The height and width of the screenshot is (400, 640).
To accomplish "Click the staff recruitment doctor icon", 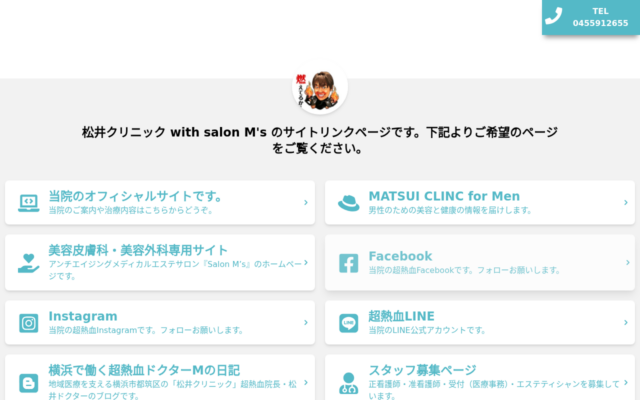I will tap(349, 383).
